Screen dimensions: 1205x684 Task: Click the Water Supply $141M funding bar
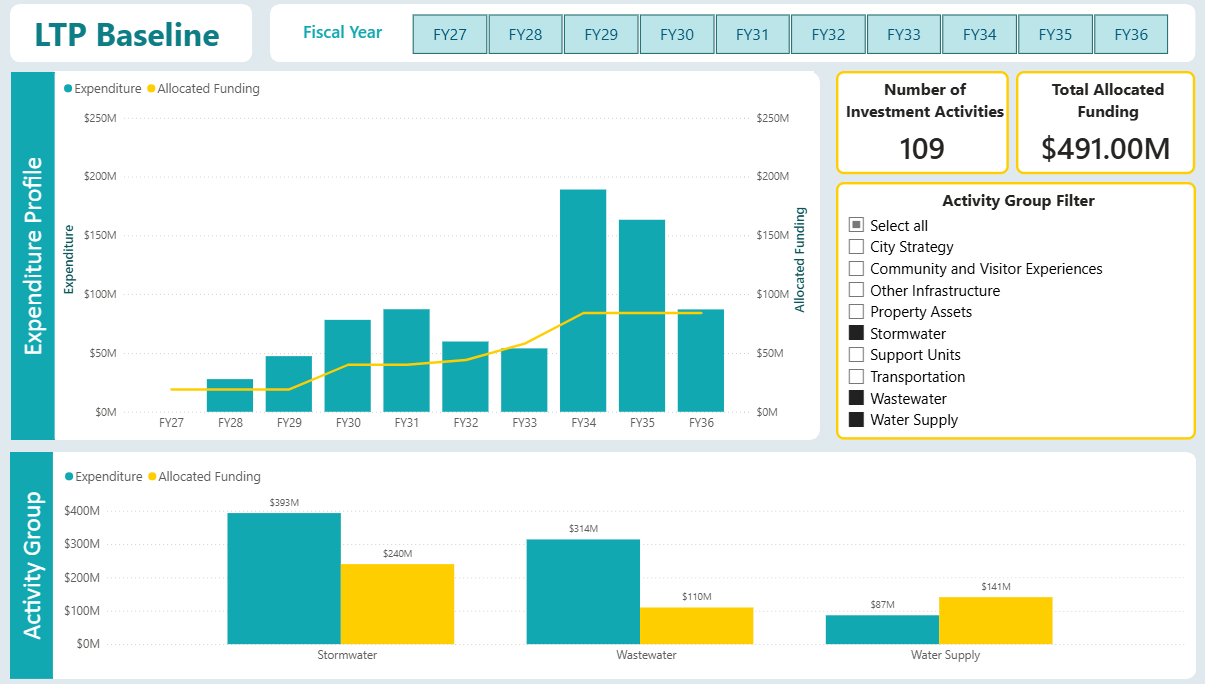pos(995,620)
